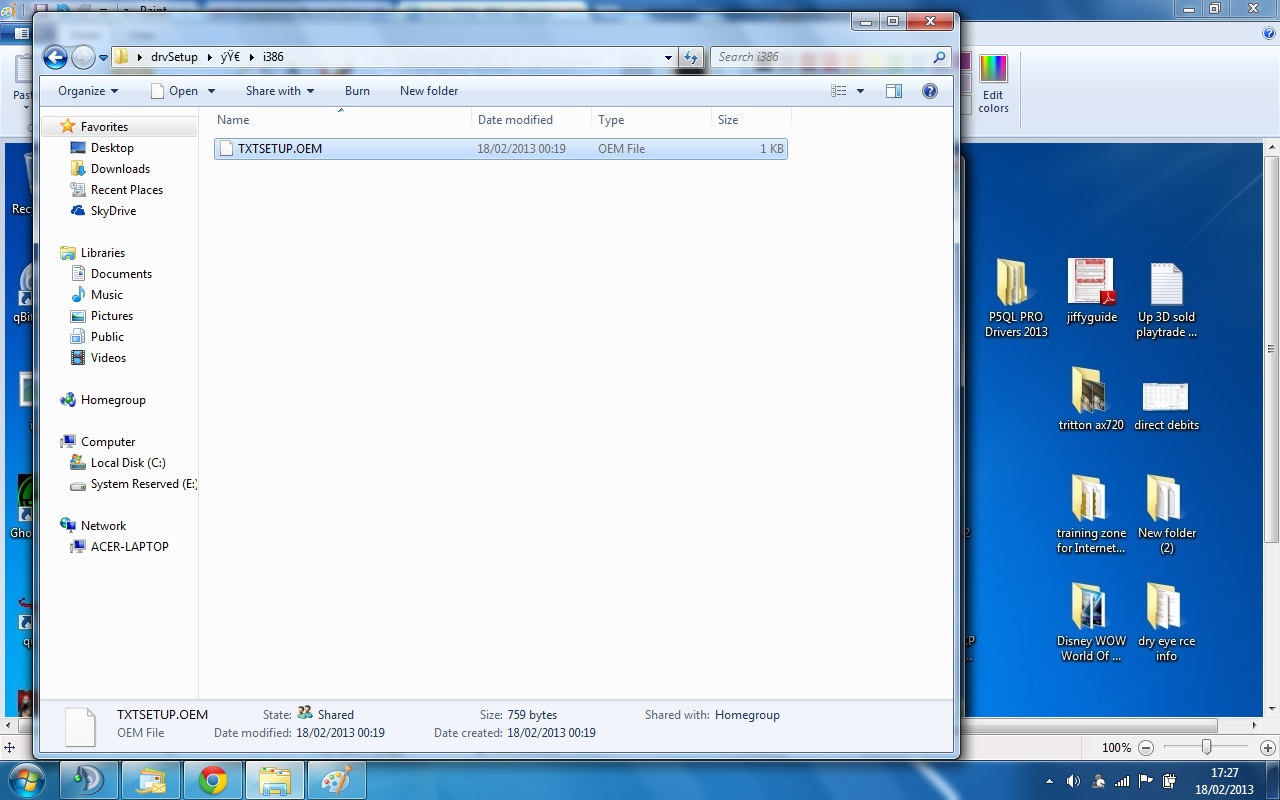Open Explorer help with the question-mark icon

(930, 91)
